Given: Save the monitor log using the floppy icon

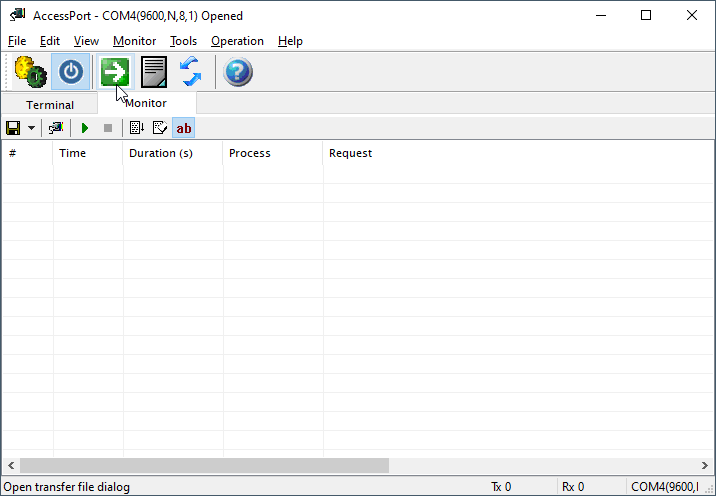Looking at the screenshot, I should [x=13, y=128].
